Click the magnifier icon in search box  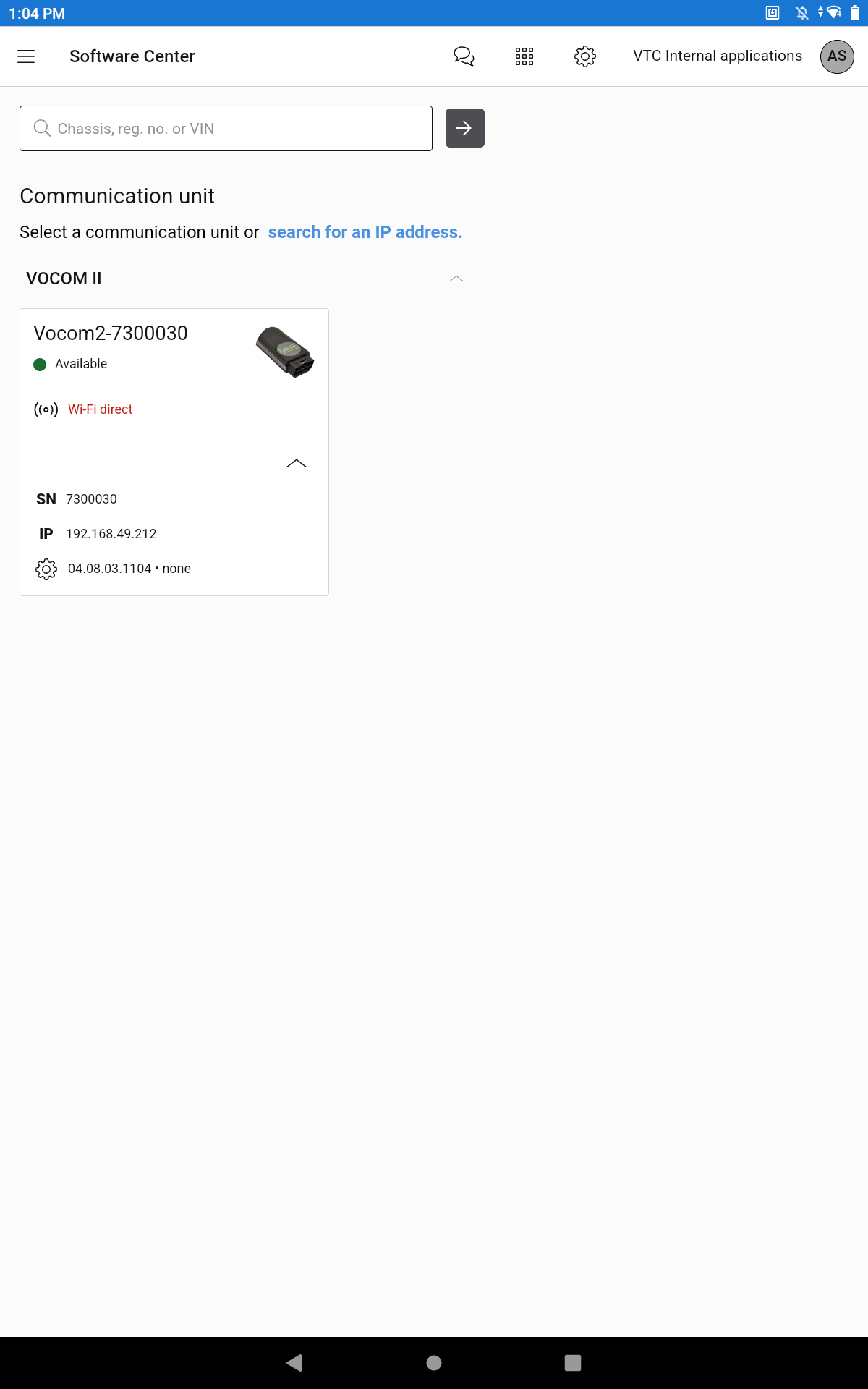coord(42,128)
